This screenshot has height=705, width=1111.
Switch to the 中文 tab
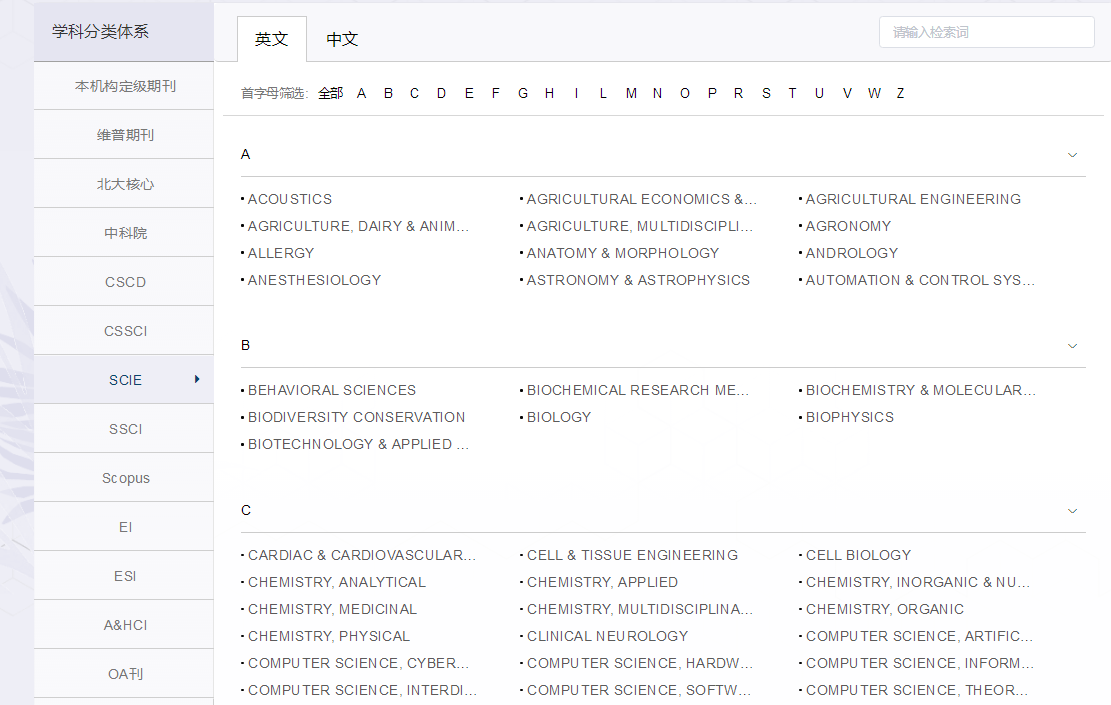pos(342,39)
